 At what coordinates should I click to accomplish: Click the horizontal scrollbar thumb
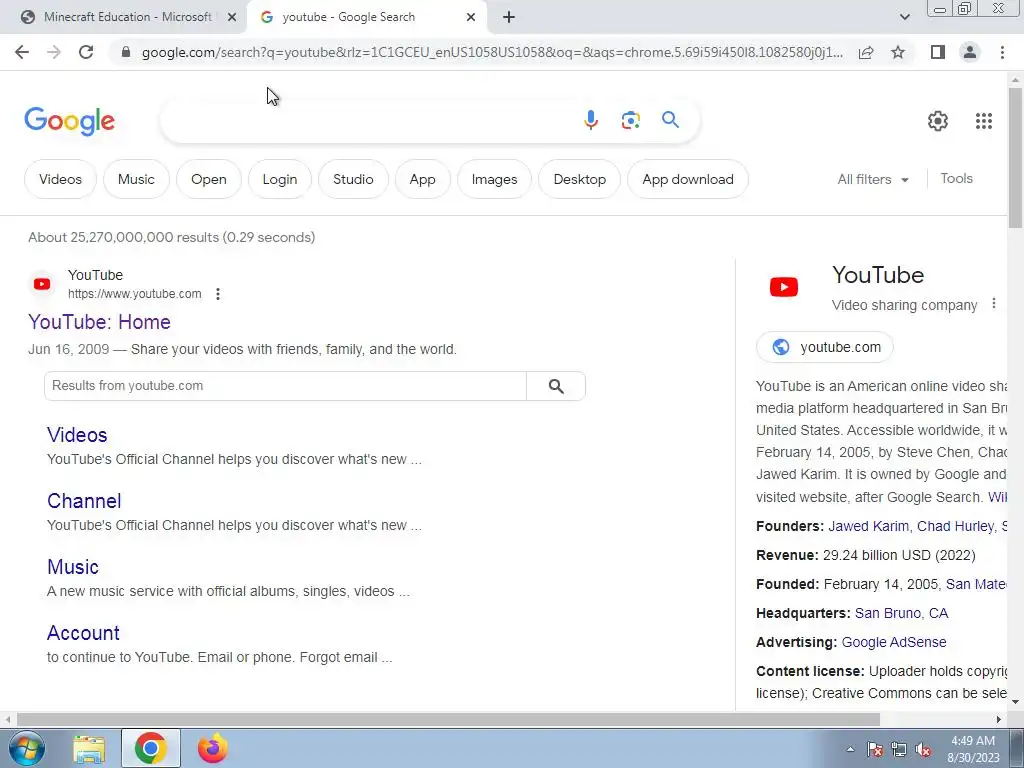[448, 719]
